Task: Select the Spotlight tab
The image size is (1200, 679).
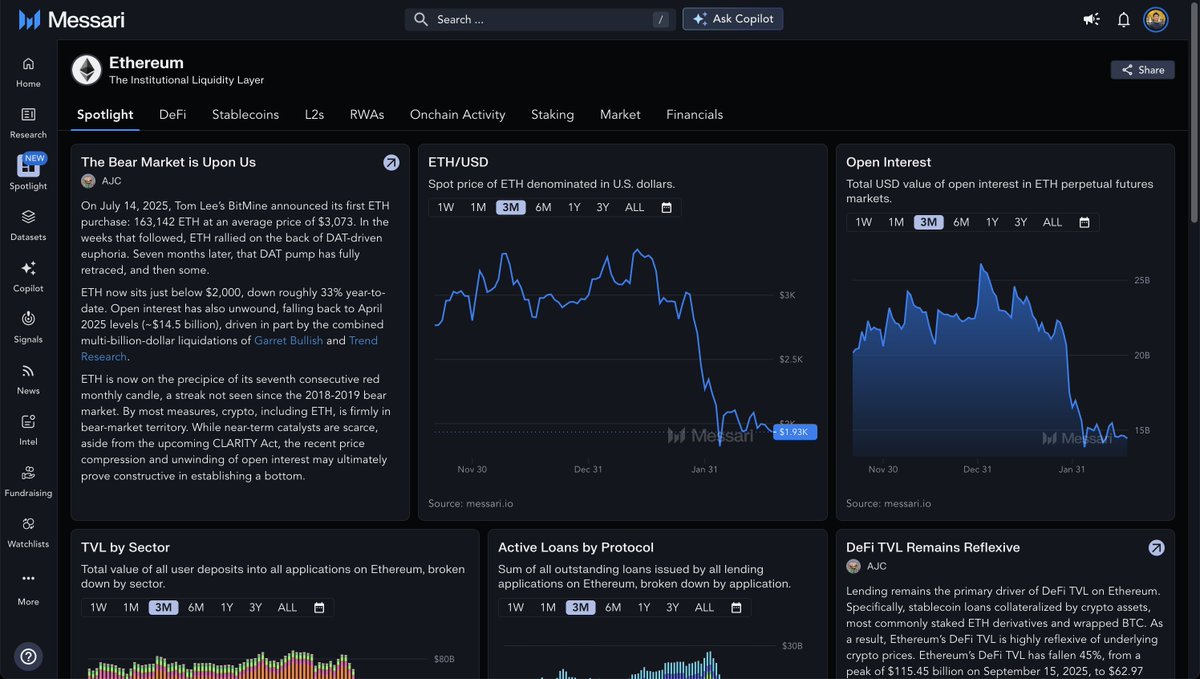Action: (x=105, y=114)
